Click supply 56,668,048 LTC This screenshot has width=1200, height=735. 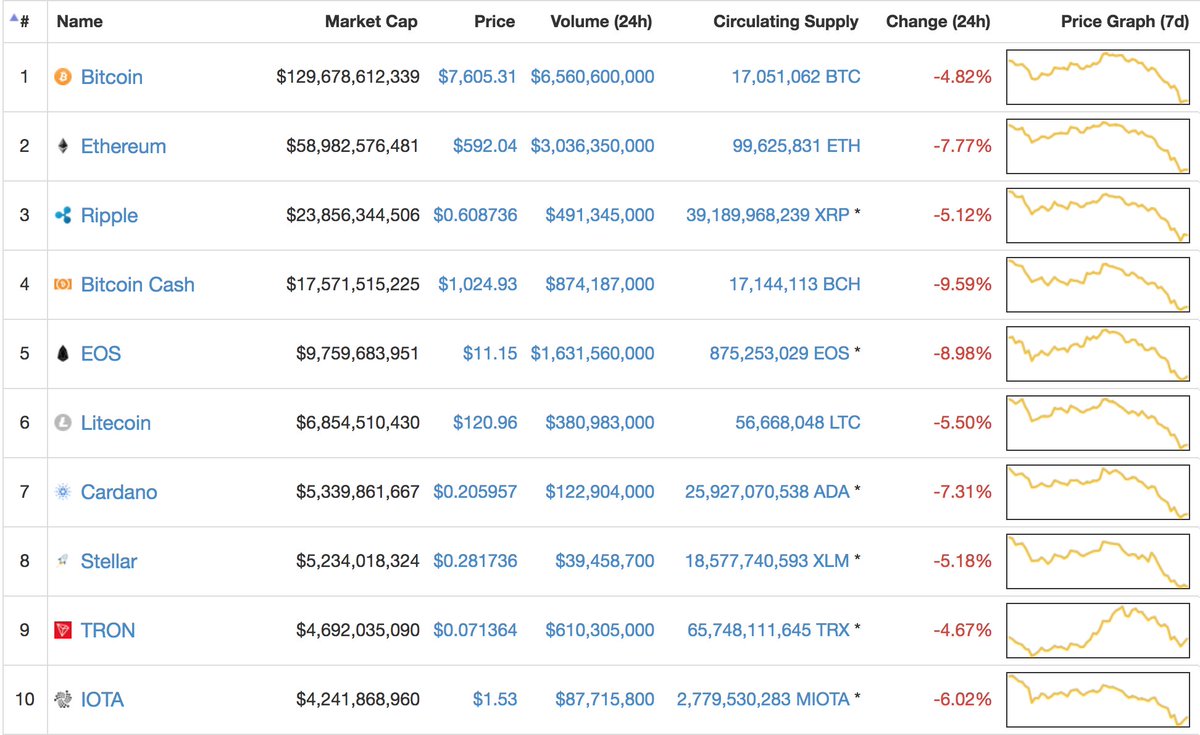coord(797,422)
